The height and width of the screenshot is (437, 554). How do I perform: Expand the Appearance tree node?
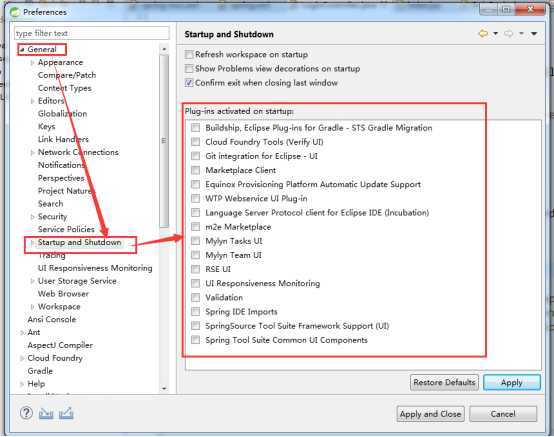[33, 63]
